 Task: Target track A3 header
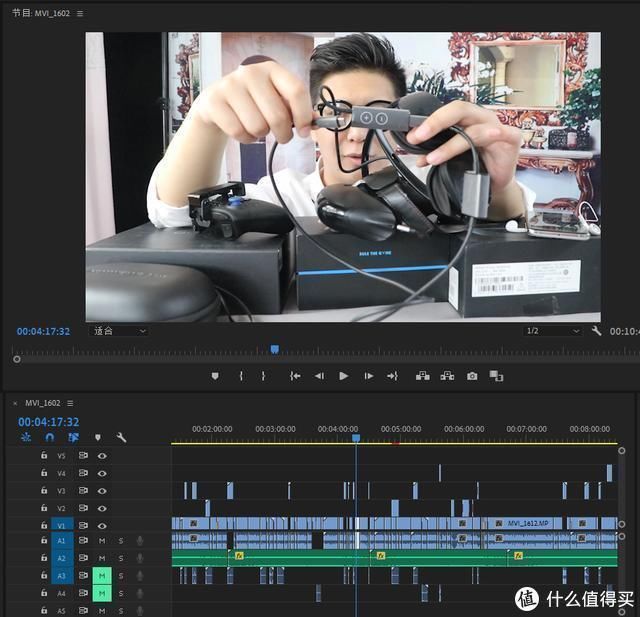pyautogui.click(x=62, y=576)
